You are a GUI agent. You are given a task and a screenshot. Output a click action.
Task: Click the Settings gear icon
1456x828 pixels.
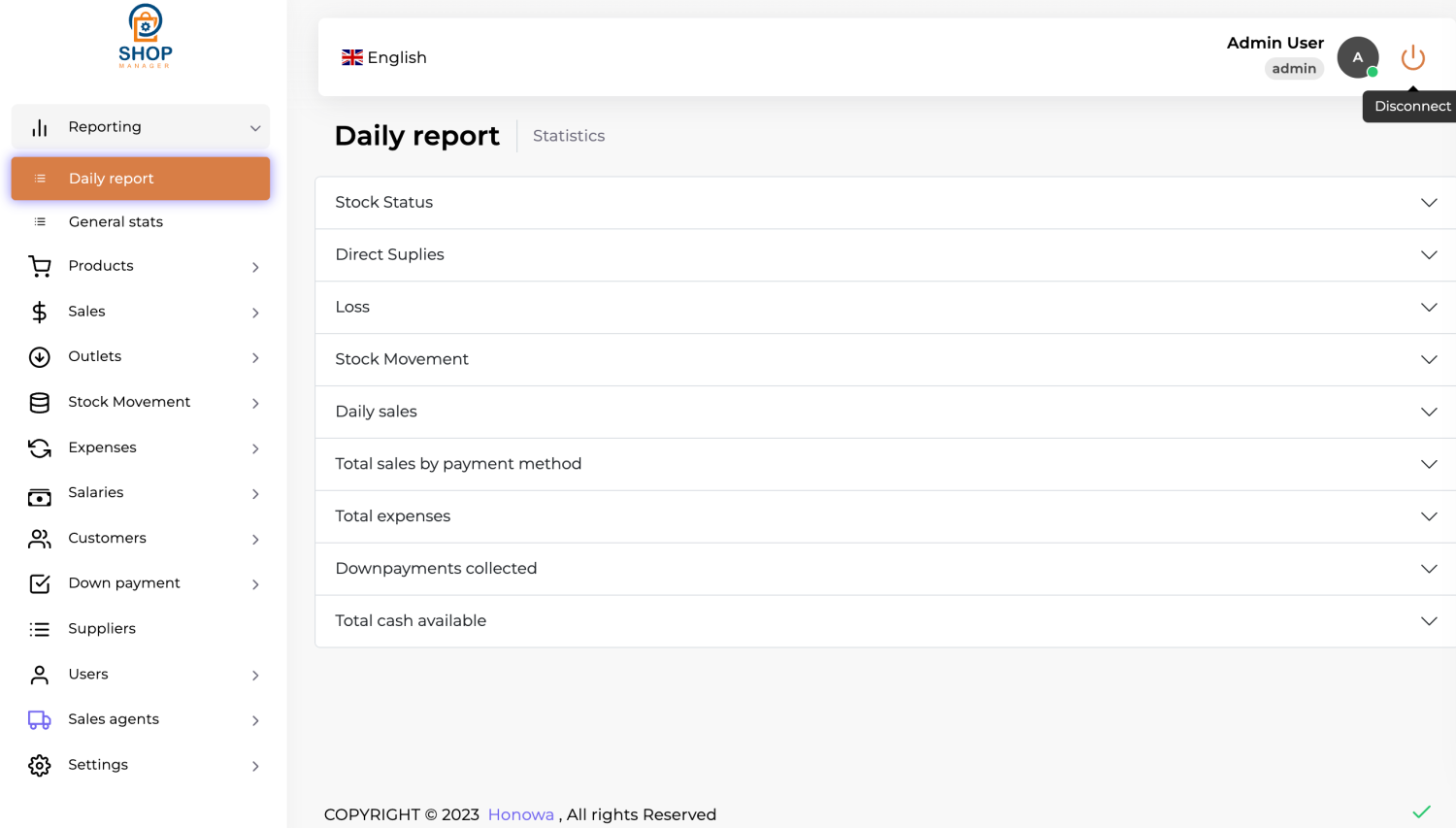point(40,766)
